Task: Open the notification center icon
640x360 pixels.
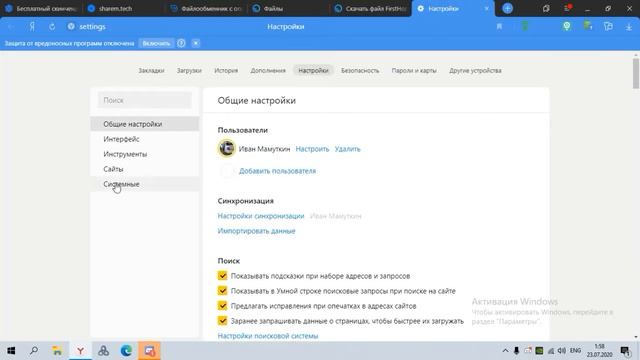Action: 625,351
